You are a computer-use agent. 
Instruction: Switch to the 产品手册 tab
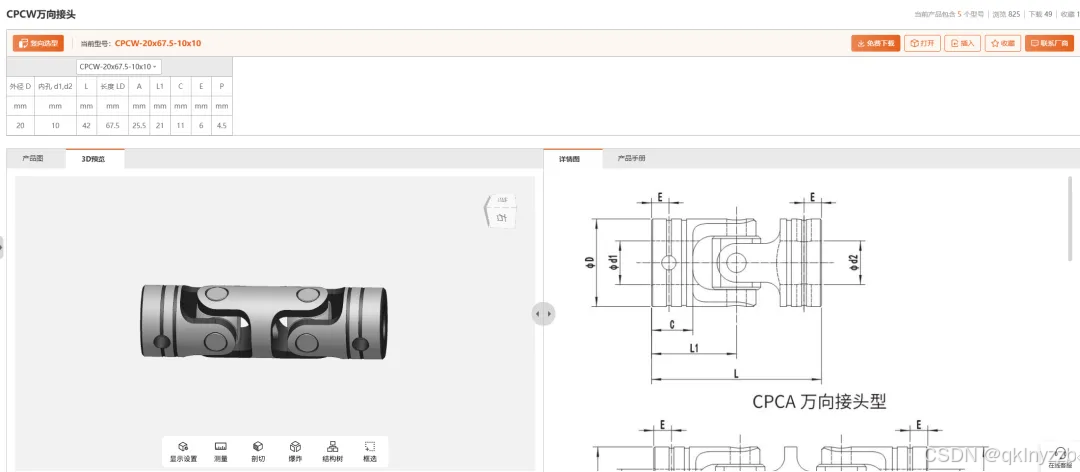(632, 158)
